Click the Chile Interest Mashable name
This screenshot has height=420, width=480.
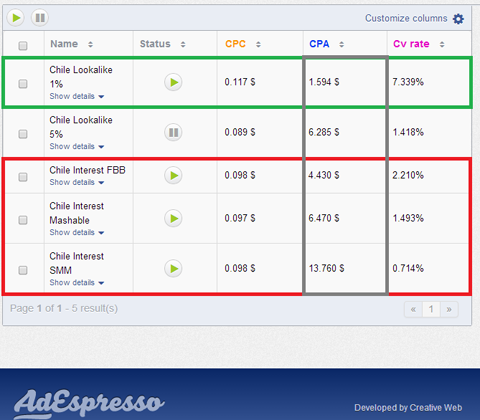pyautogui.click(x=77, y=213)
